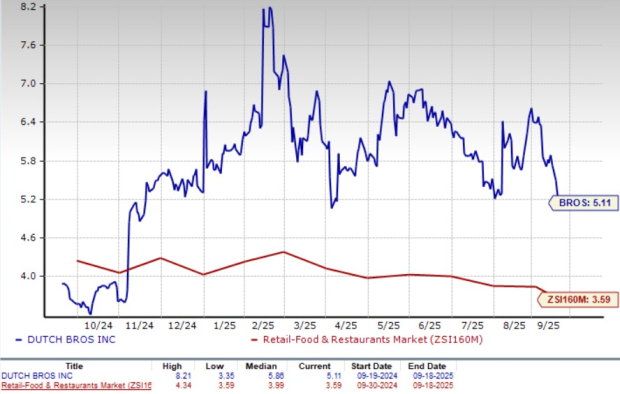Click the Title column header
This screenshot has width=620, height=394.
[74, 366]
